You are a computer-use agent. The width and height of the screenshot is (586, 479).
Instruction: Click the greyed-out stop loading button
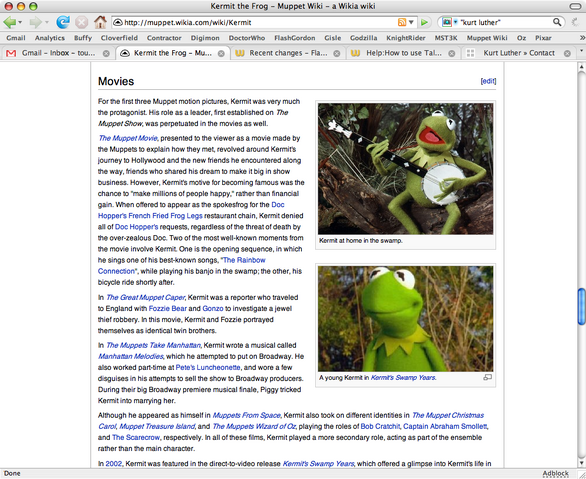coord(81,22)
